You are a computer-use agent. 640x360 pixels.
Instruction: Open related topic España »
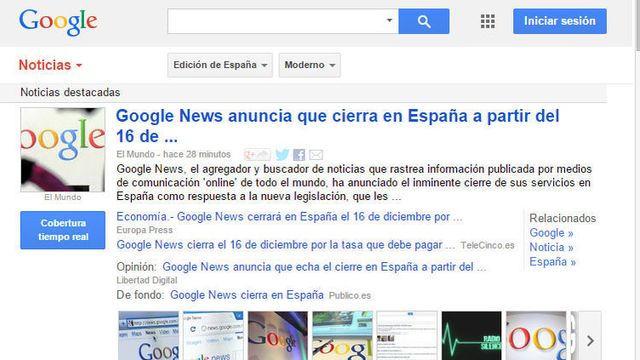(x=553, y=262)
